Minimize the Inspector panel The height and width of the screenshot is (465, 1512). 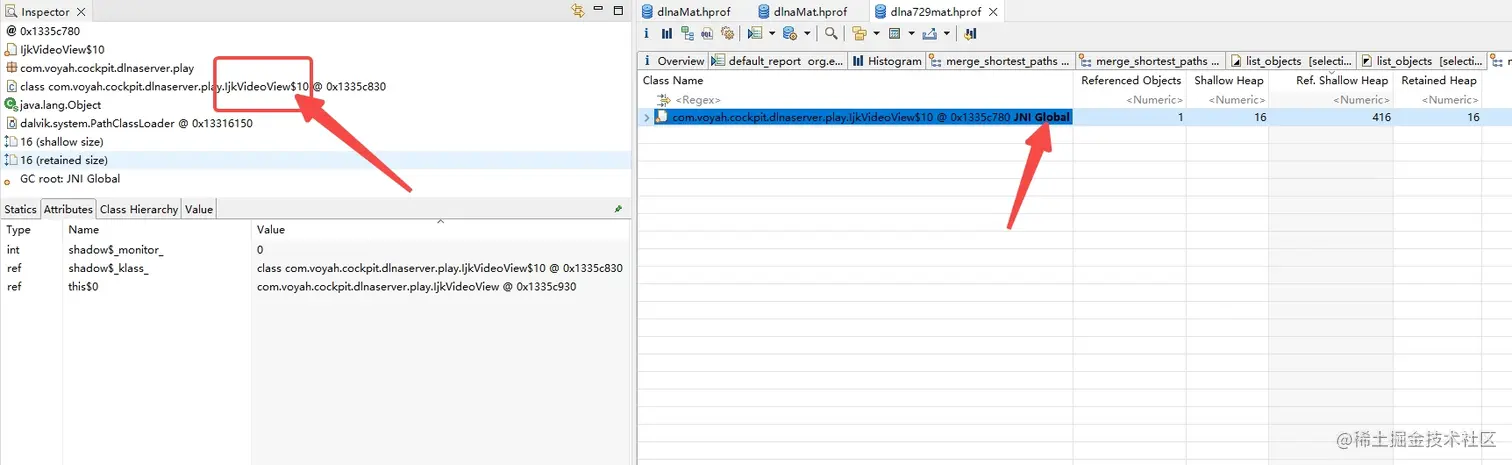point(598,10)
